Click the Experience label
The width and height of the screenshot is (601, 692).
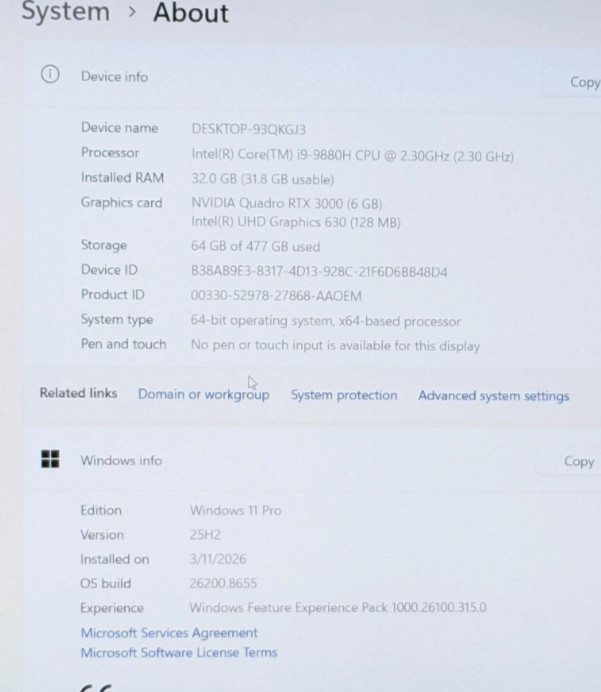pyautogui.click(x=112, y=608)
